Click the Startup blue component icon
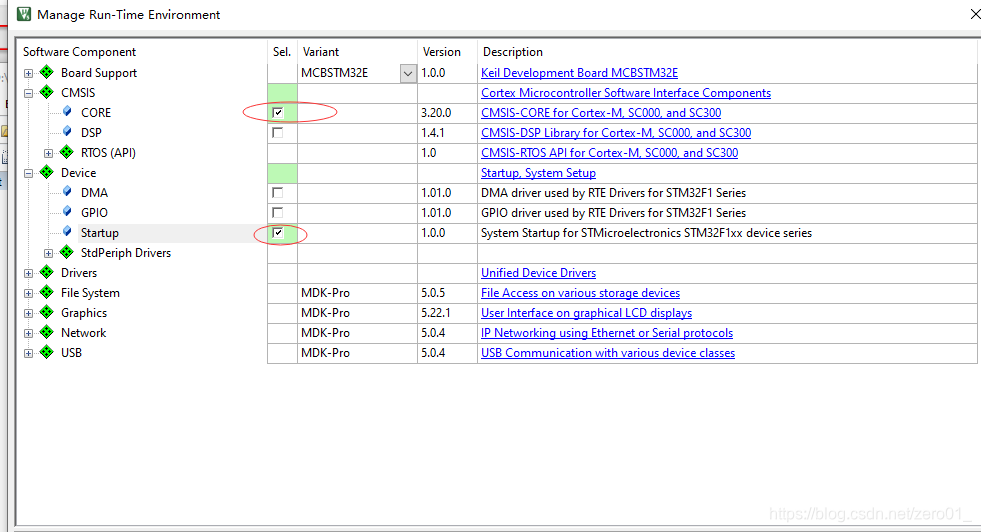This screenshot has height=532, width=981. click(67, 232)
